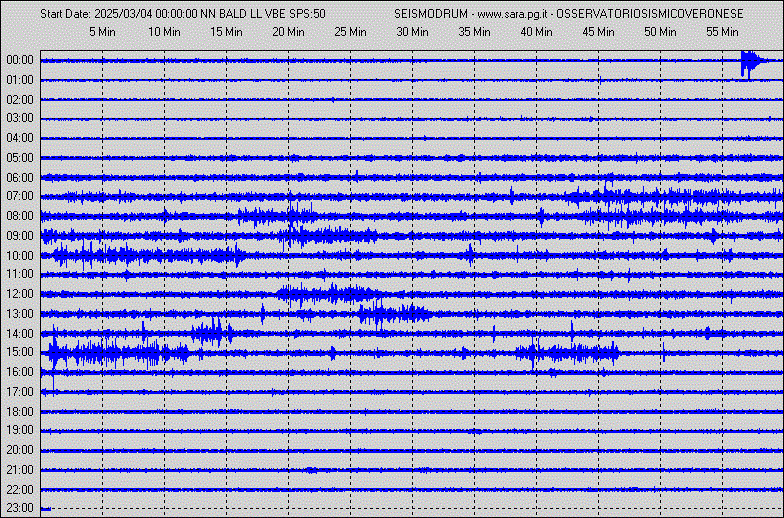The image size is (784, 518).
Task: Click the 19:00 hour label
Action: tap(20, 430)
